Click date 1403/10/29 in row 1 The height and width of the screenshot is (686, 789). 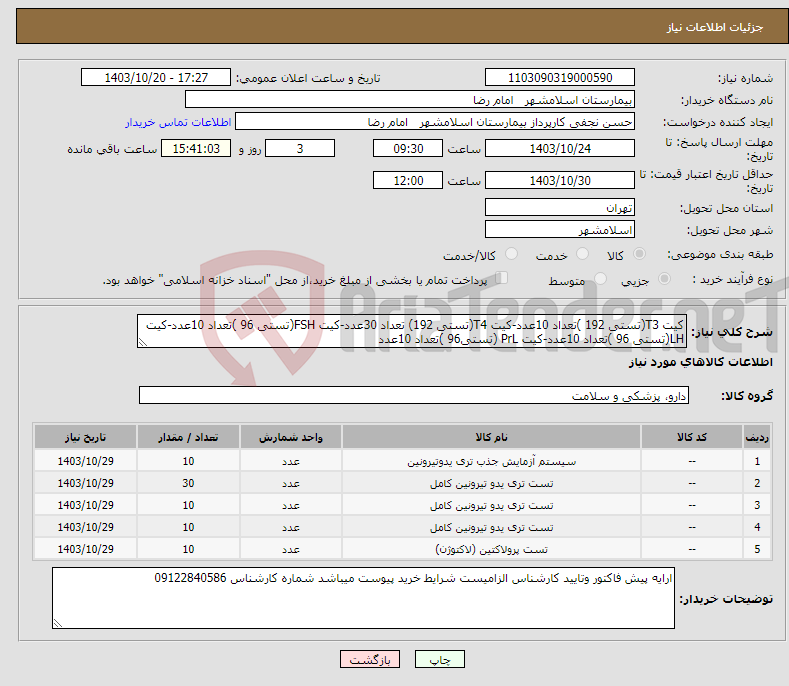click(86, 461)
